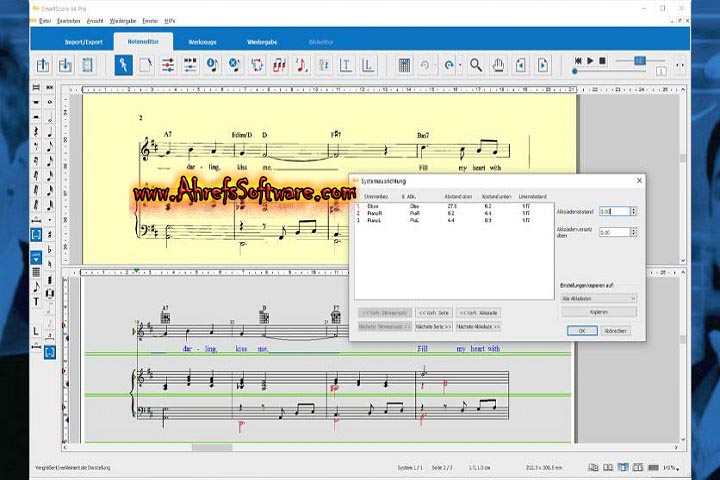Expand the 'Alle Akkoladen' dropdown
This screenshot has width=720, height=480.
coord(598,298)
